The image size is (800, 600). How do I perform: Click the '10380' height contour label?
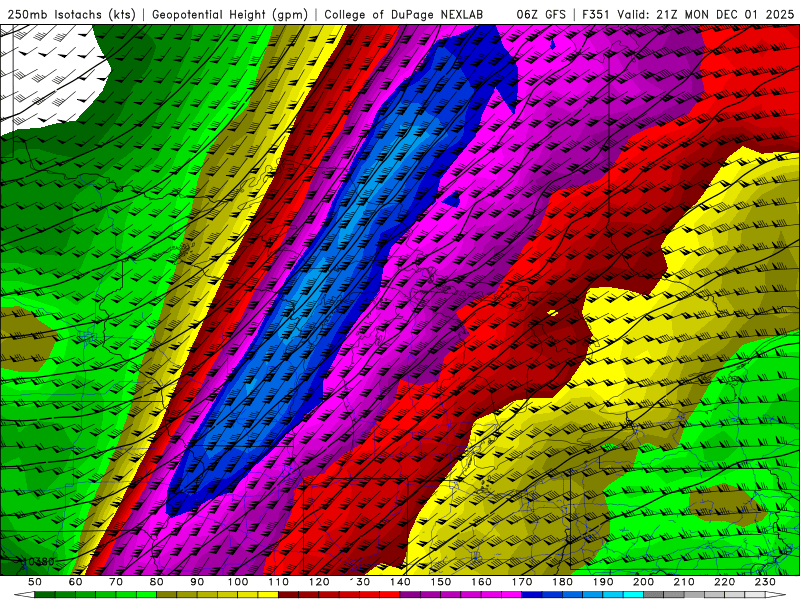pyautogui.click(x=39, y=561)
